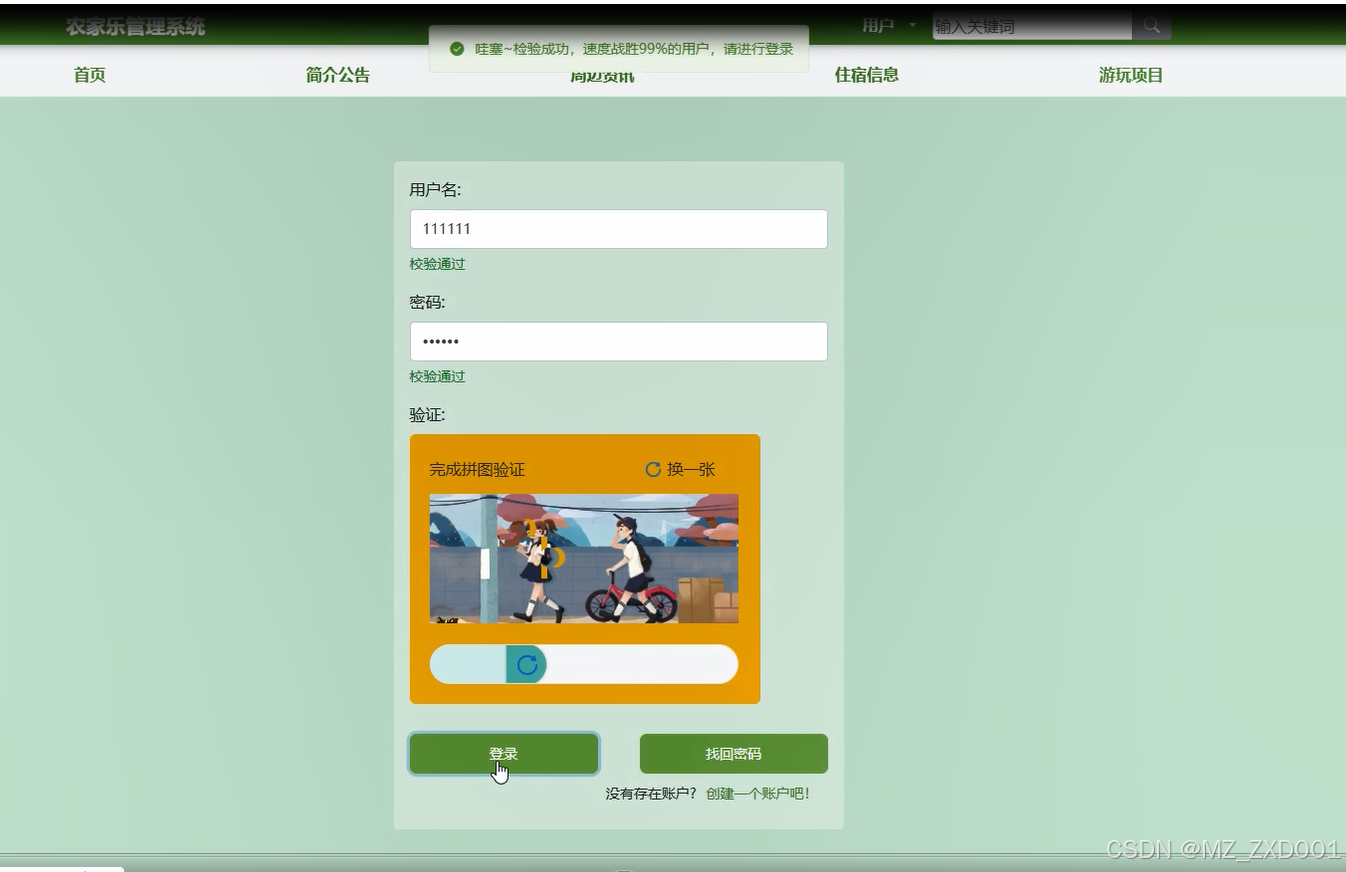The width and height of the screenshot is (1346, 872).
Task: Click the puzzle slider handle icon
Action: (x=526, y=665)
